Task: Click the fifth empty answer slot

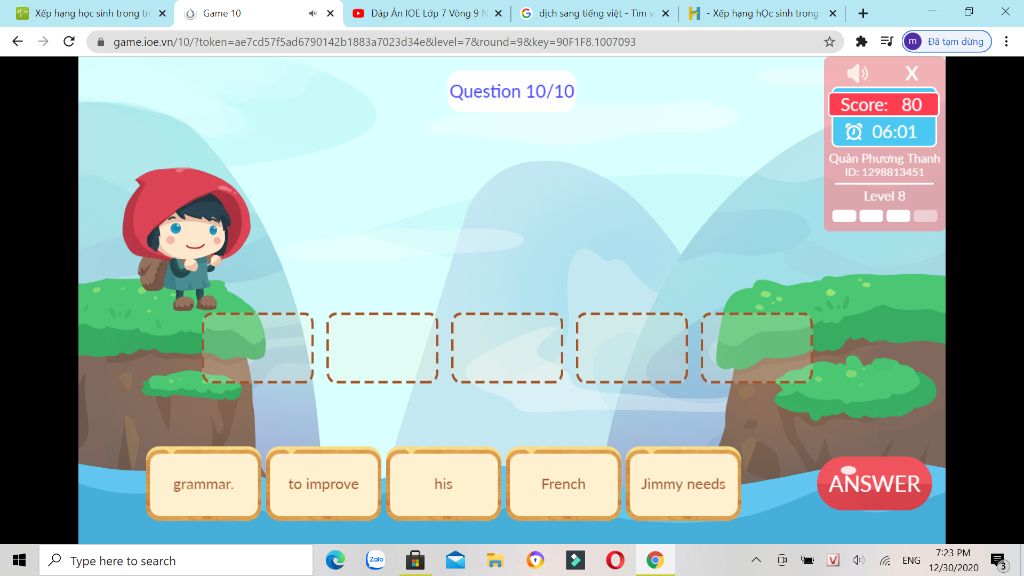Action: [x=757, y=347]
